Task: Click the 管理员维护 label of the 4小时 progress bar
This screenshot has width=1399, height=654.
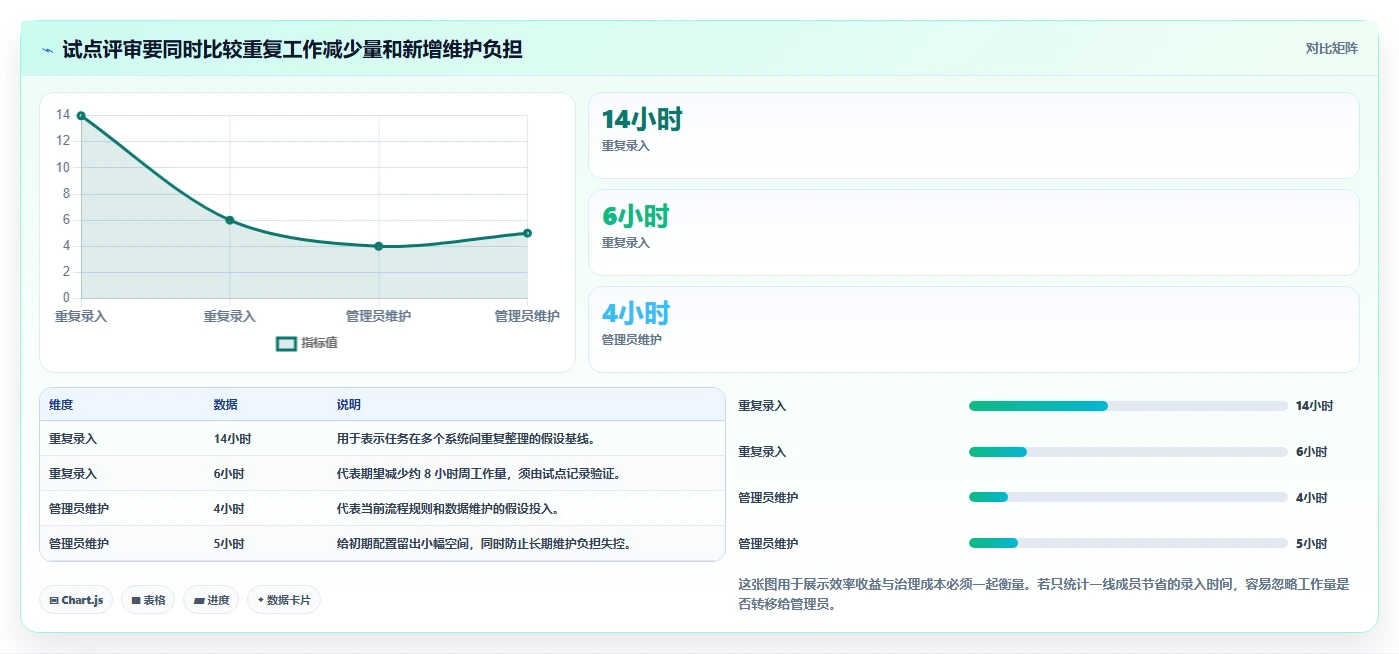Action: (768, 498)
